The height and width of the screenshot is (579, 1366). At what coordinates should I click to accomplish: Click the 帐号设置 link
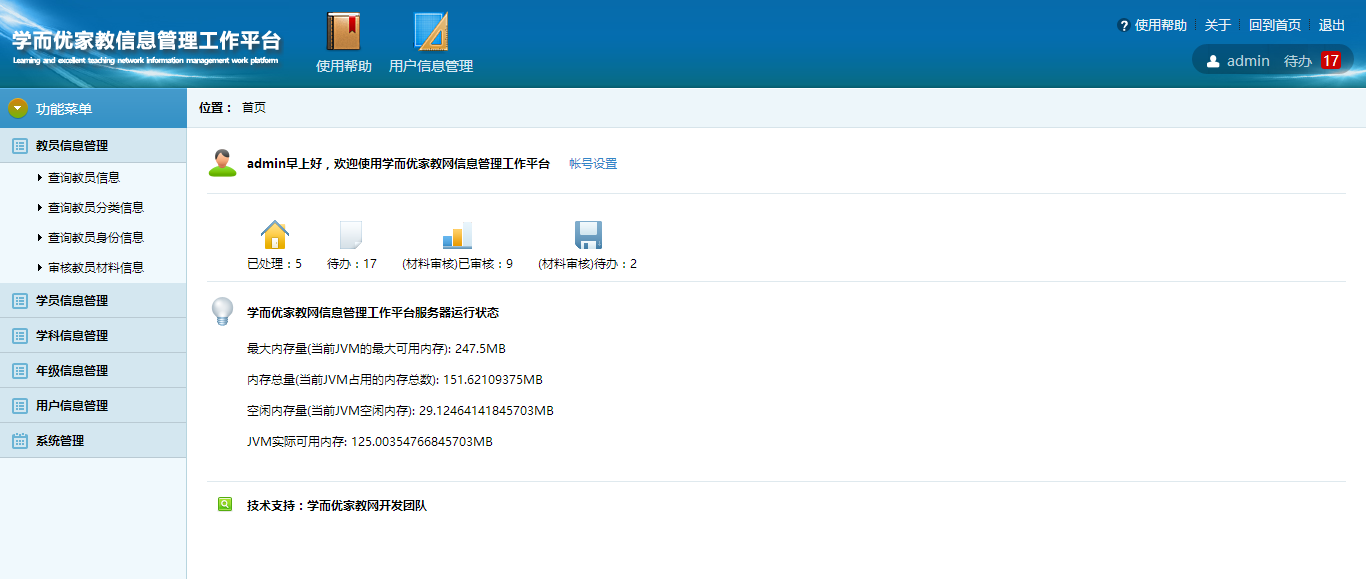click(593, 164)
